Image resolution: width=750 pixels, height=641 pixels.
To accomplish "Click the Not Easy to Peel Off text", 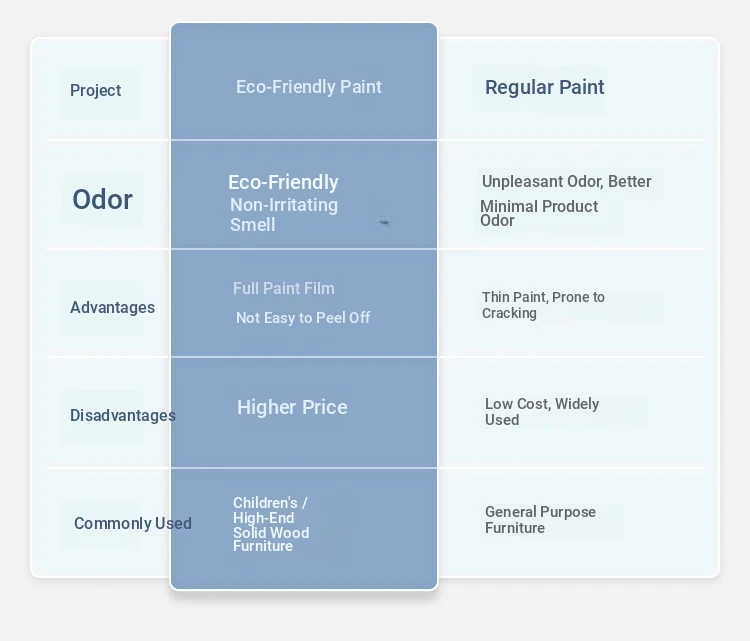I will [303, 318].
